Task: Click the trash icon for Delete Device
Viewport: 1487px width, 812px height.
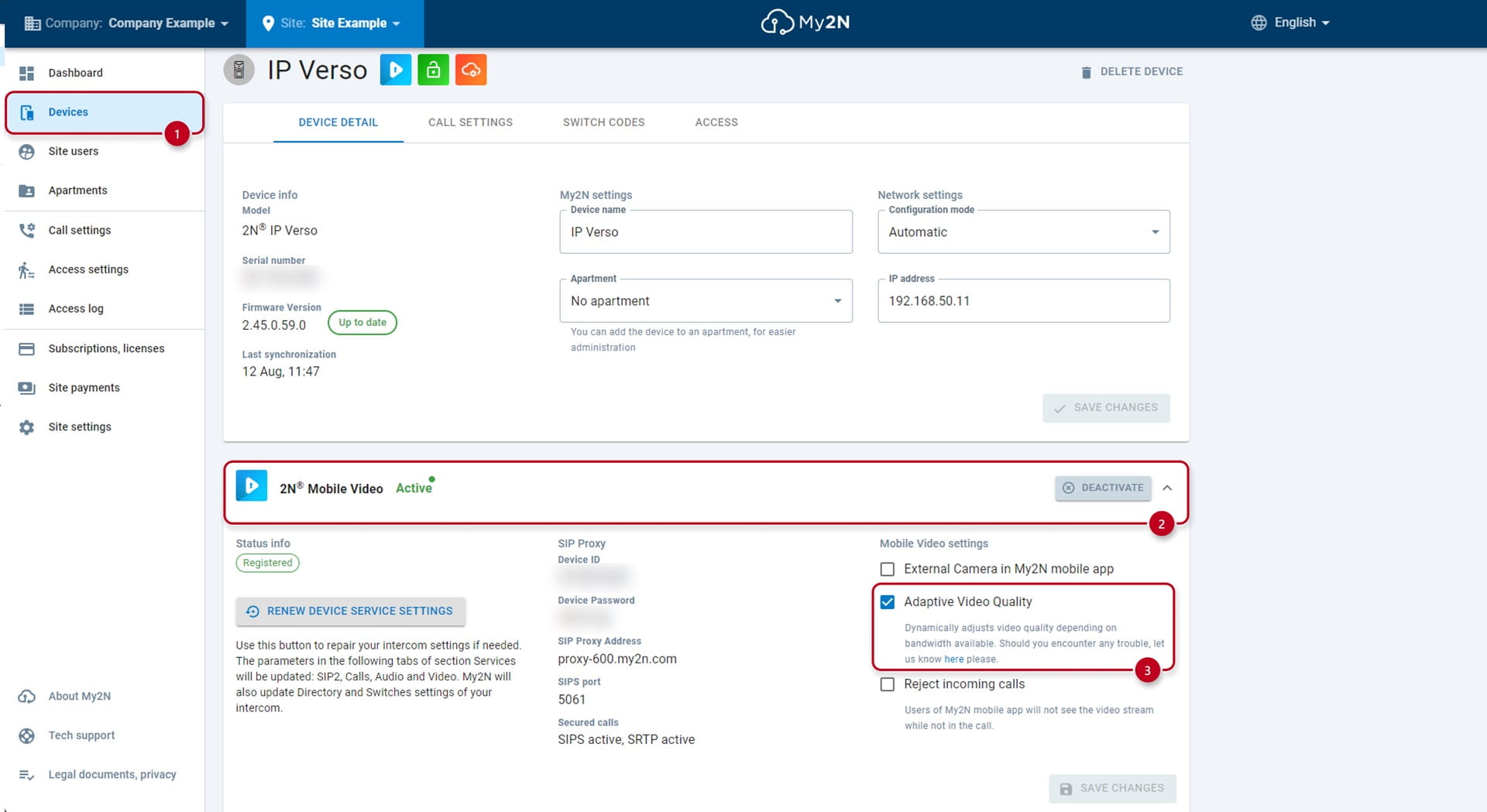Action: tap(1086, 72)
